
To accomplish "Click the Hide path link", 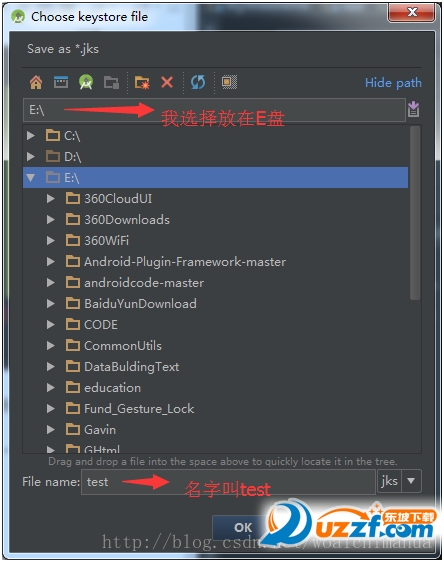I will coord(393,83).
